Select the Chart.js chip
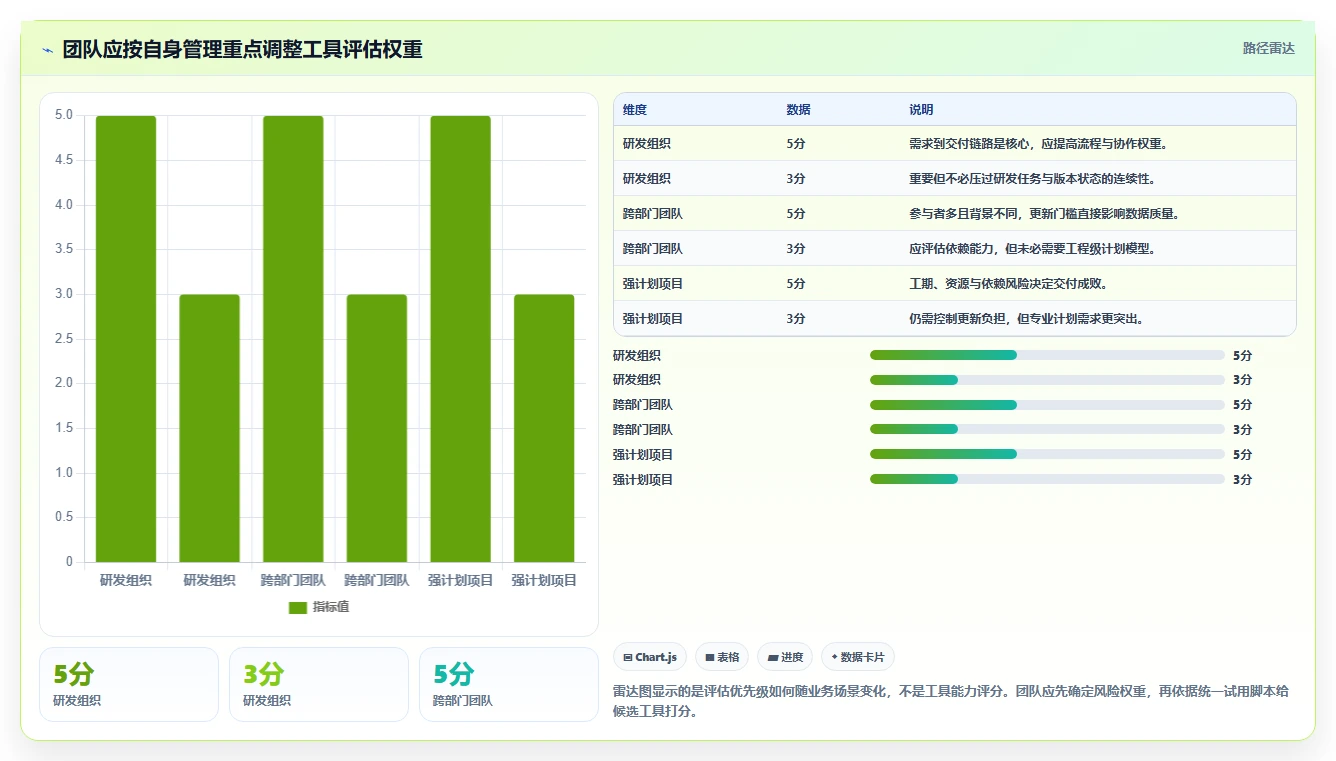This screenshot has height=761, width=1336. click(650, 657)
